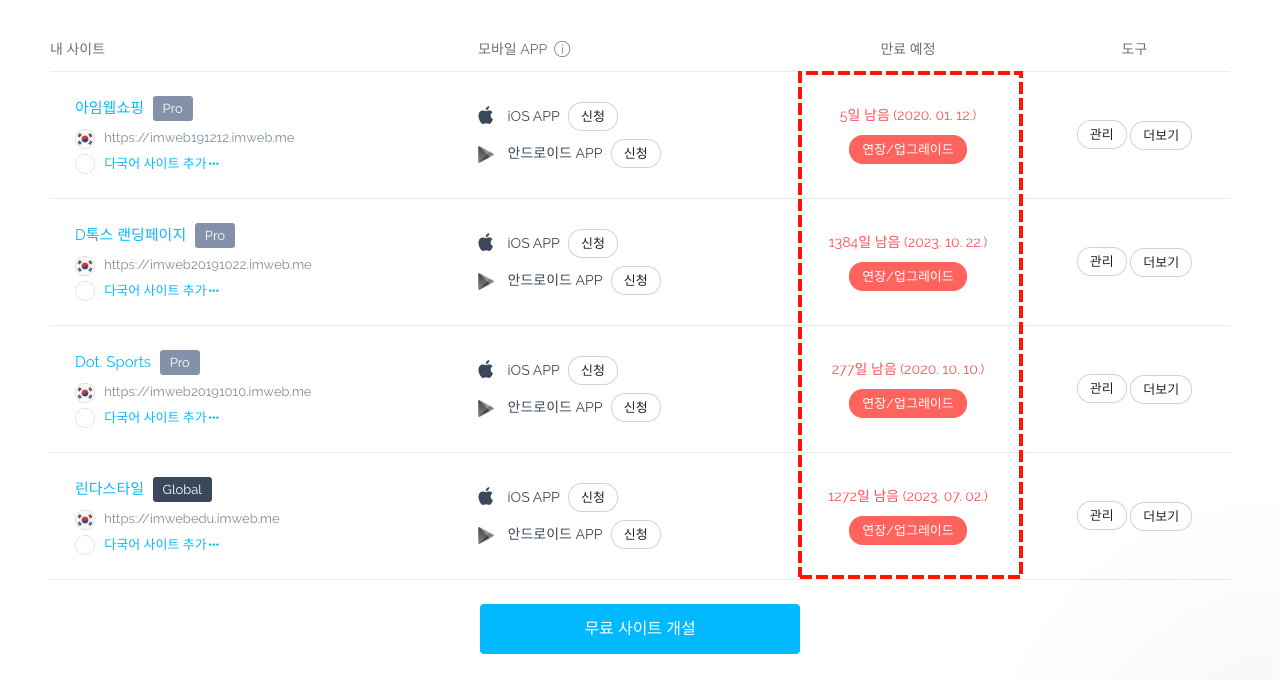Click the empty circle icon beside 다국어 사이트 추가 in Dot. Sports

pos(85,417)
